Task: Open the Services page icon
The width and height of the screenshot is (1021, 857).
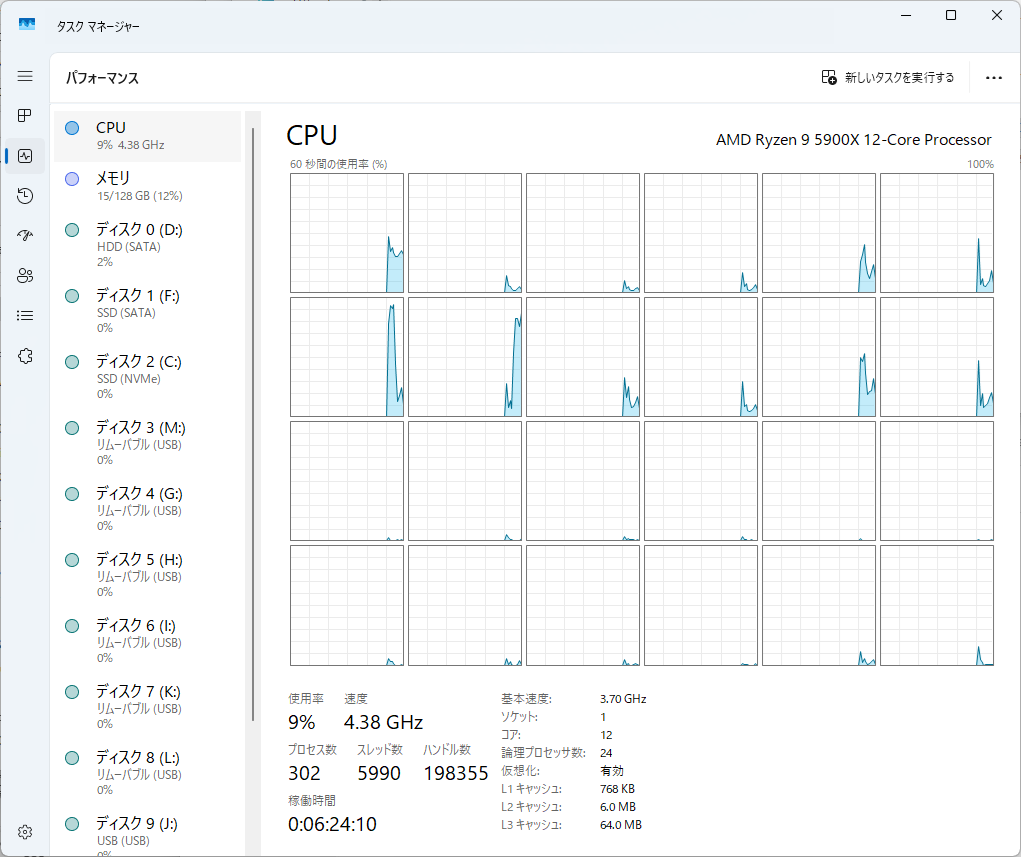Action: (x=25, y=356)
